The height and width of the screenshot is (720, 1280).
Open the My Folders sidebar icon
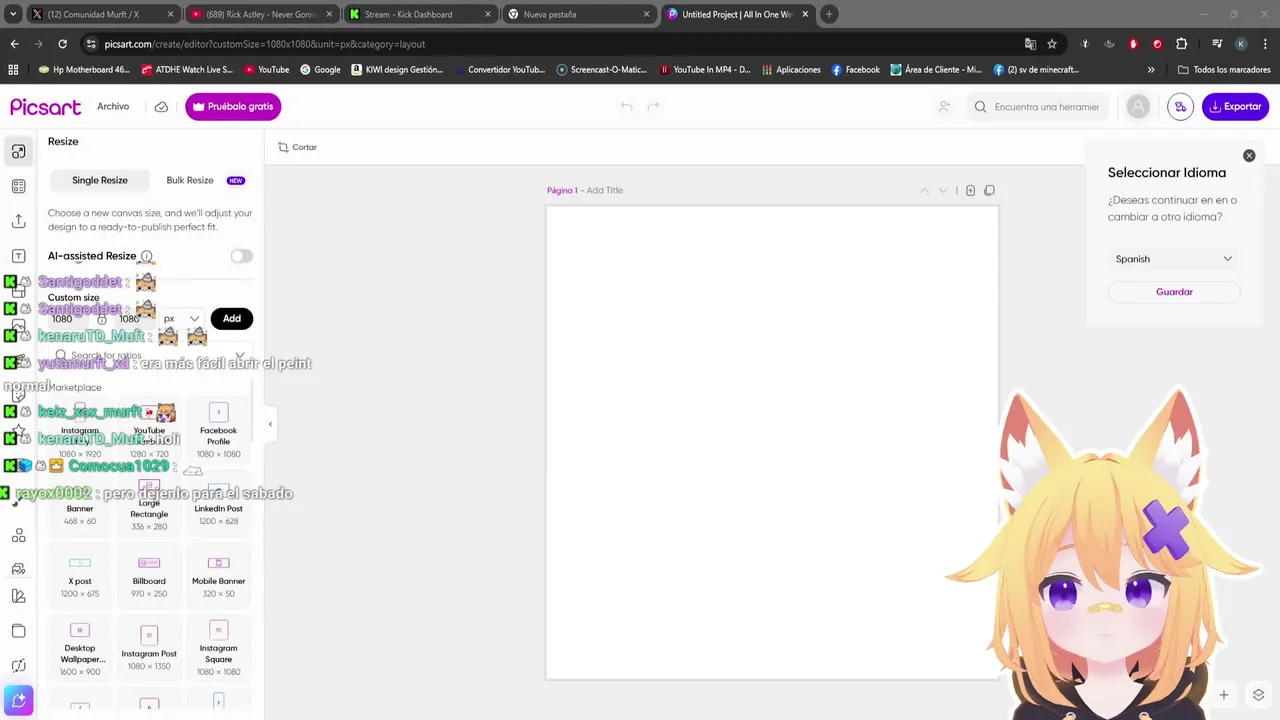18,631
